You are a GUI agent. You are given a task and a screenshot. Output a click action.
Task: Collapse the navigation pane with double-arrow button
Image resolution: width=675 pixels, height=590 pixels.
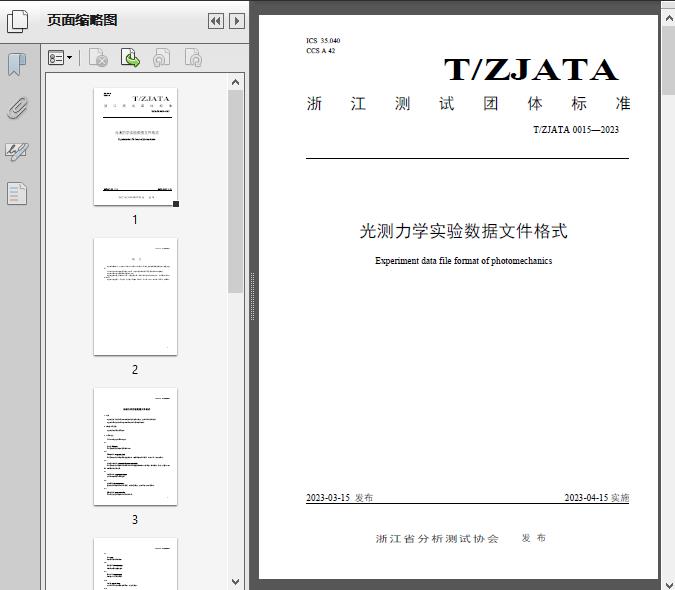[x=216, y=21]
